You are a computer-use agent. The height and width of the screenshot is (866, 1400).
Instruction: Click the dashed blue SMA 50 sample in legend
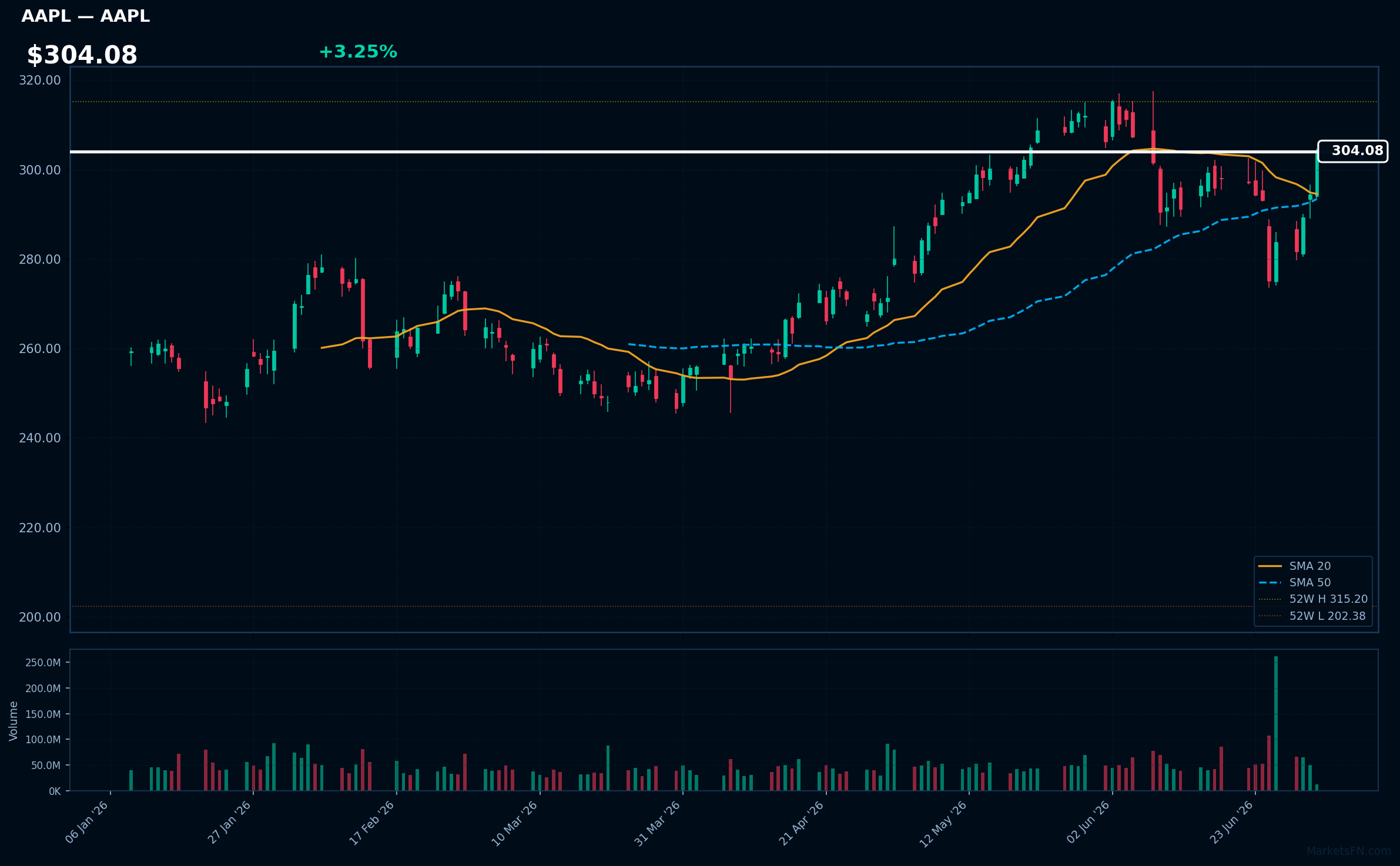[1270, 582]
